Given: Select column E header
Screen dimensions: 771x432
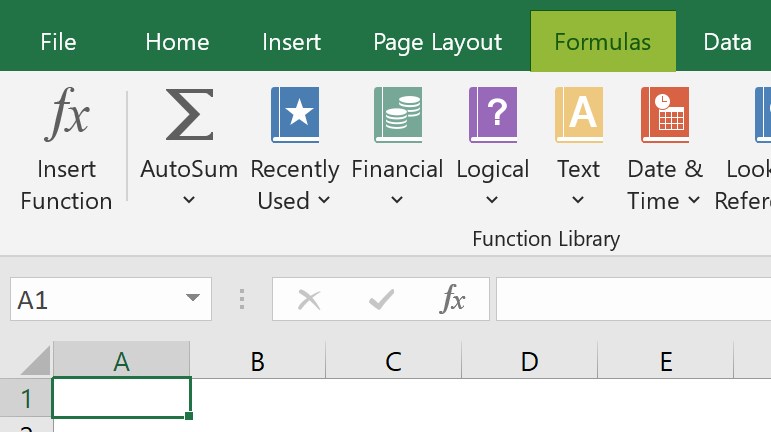Looking at the screenshot, I should pos(666,360).
